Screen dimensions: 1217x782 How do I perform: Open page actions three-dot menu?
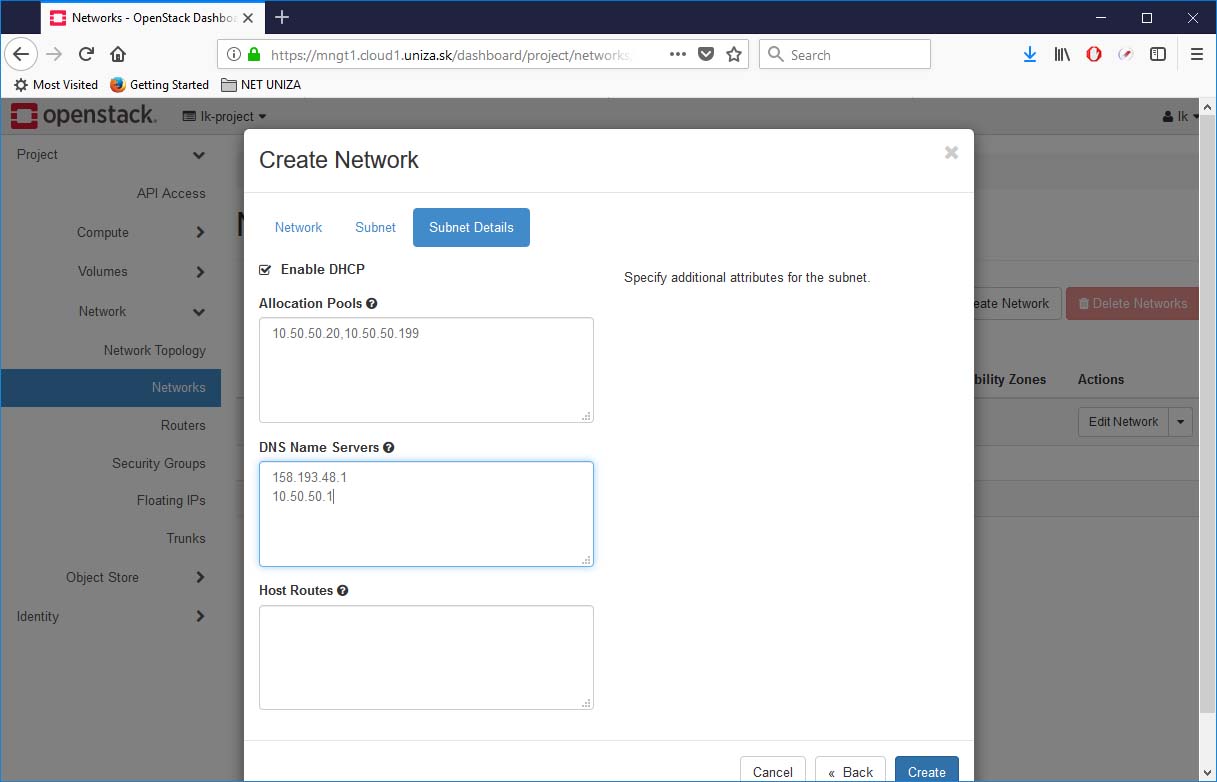[678, 54]
